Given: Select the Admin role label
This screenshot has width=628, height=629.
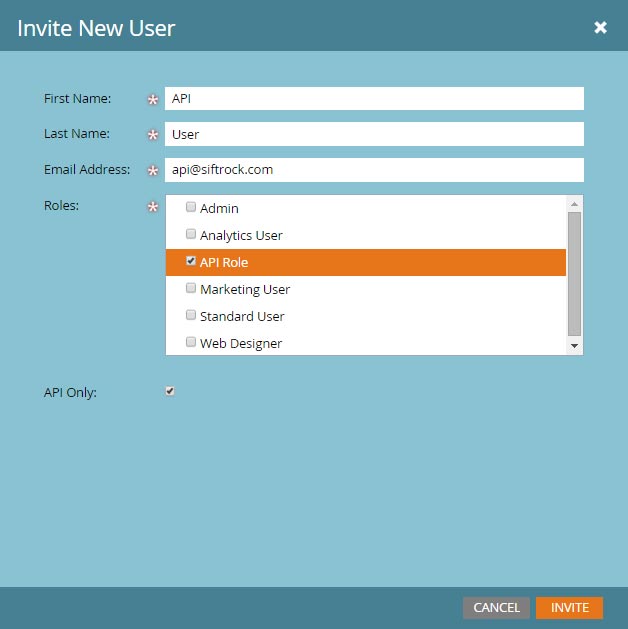Looking at the screenshot, I should point(219,209).
